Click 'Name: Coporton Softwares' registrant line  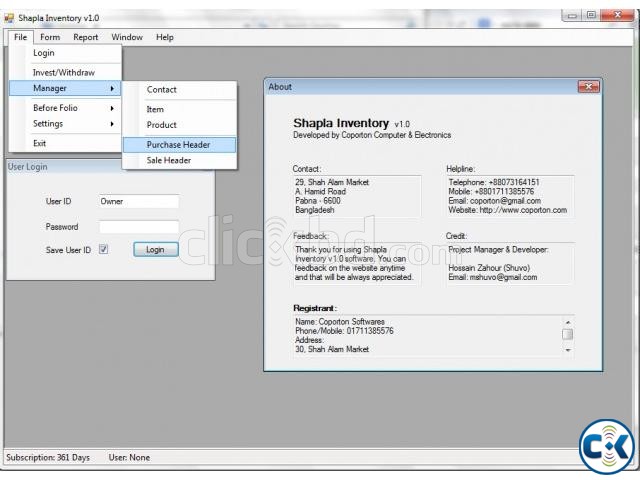pyautogui.click(x=340, y=322)
